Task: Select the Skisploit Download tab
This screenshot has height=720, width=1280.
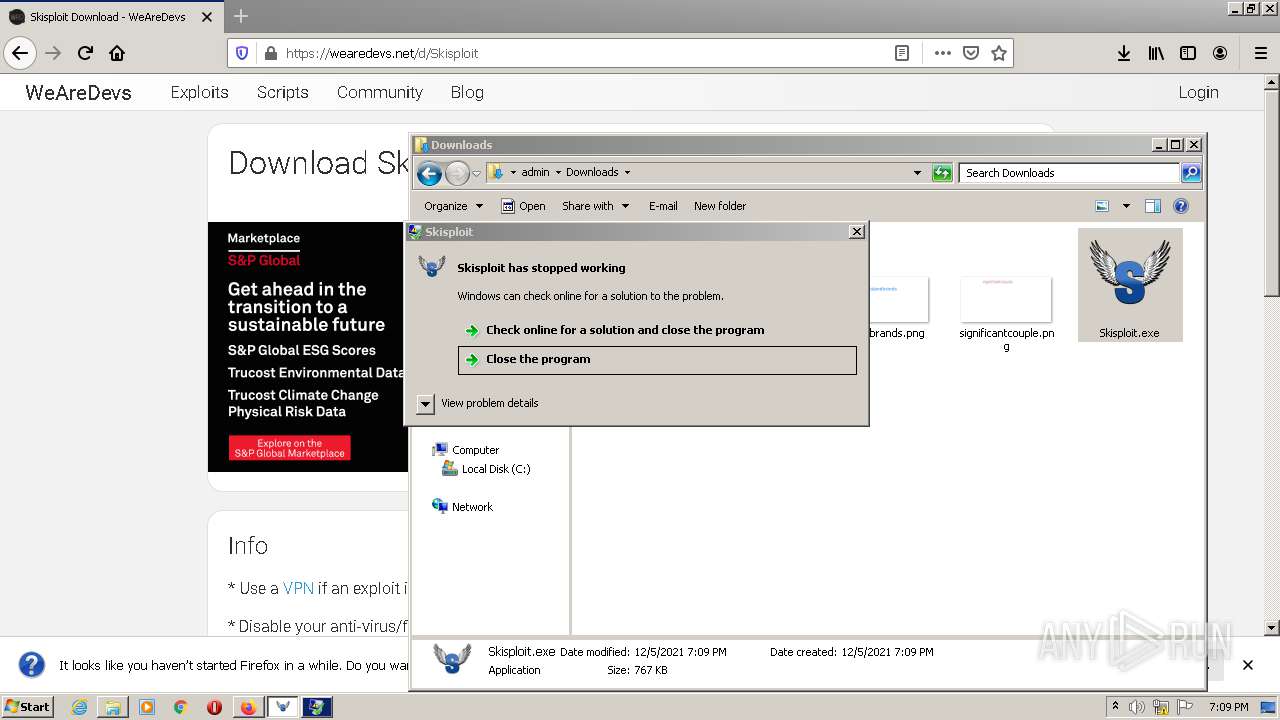Action: tap(110, 17)
